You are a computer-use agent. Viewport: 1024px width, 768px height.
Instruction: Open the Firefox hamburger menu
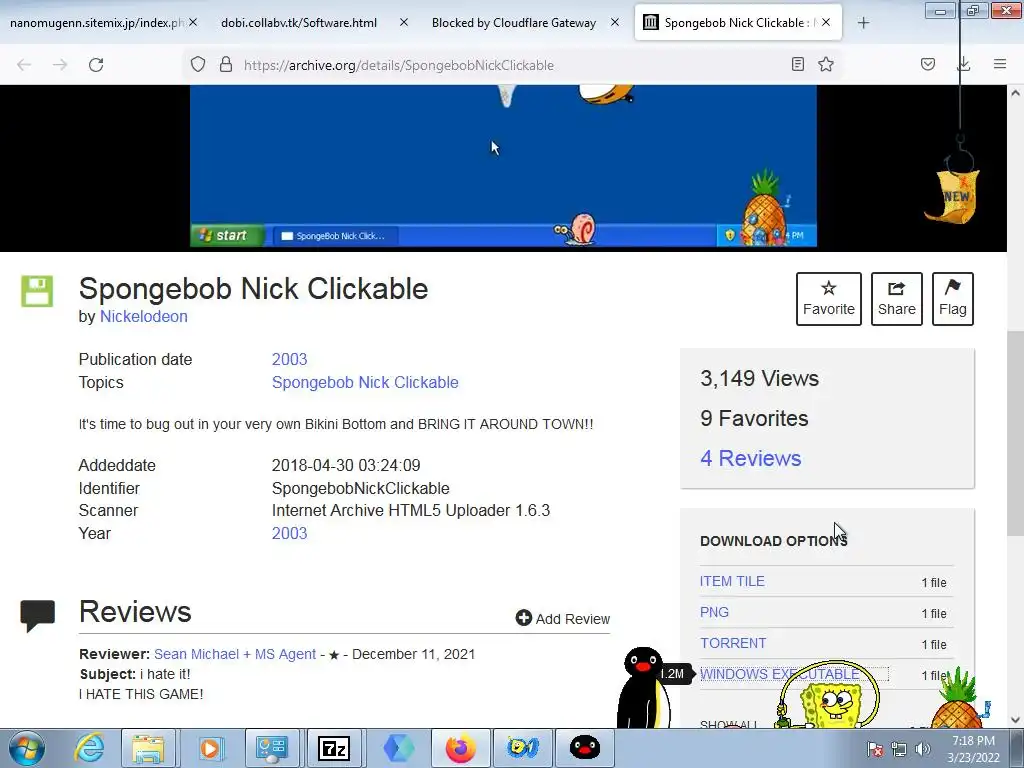1000,65
